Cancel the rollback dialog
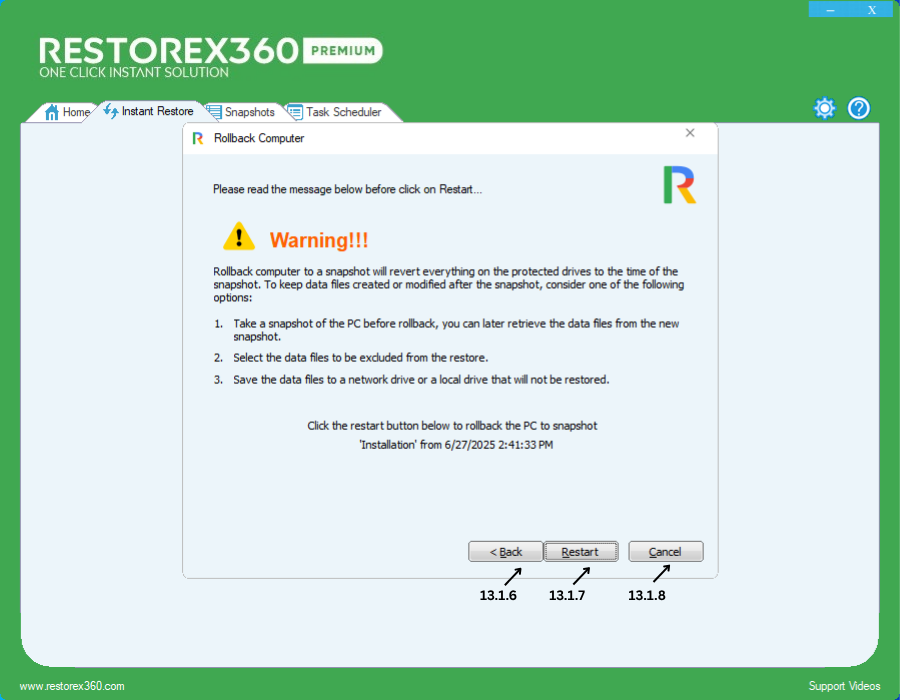The width and height of the screenshot is (900, 700). pyautogui.click(x=665, y=552)
